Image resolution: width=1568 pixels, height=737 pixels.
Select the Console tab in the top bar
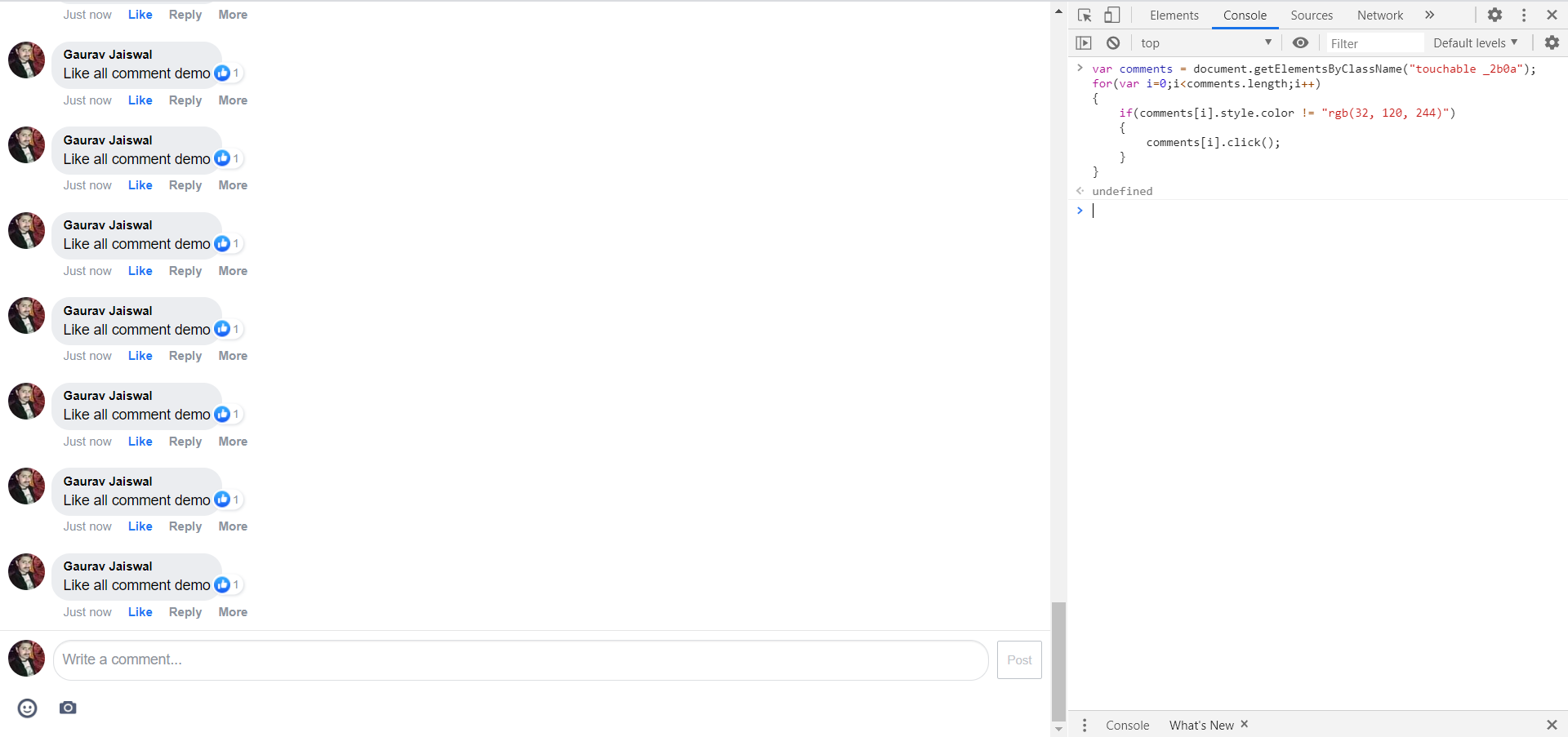[1245, 16]
